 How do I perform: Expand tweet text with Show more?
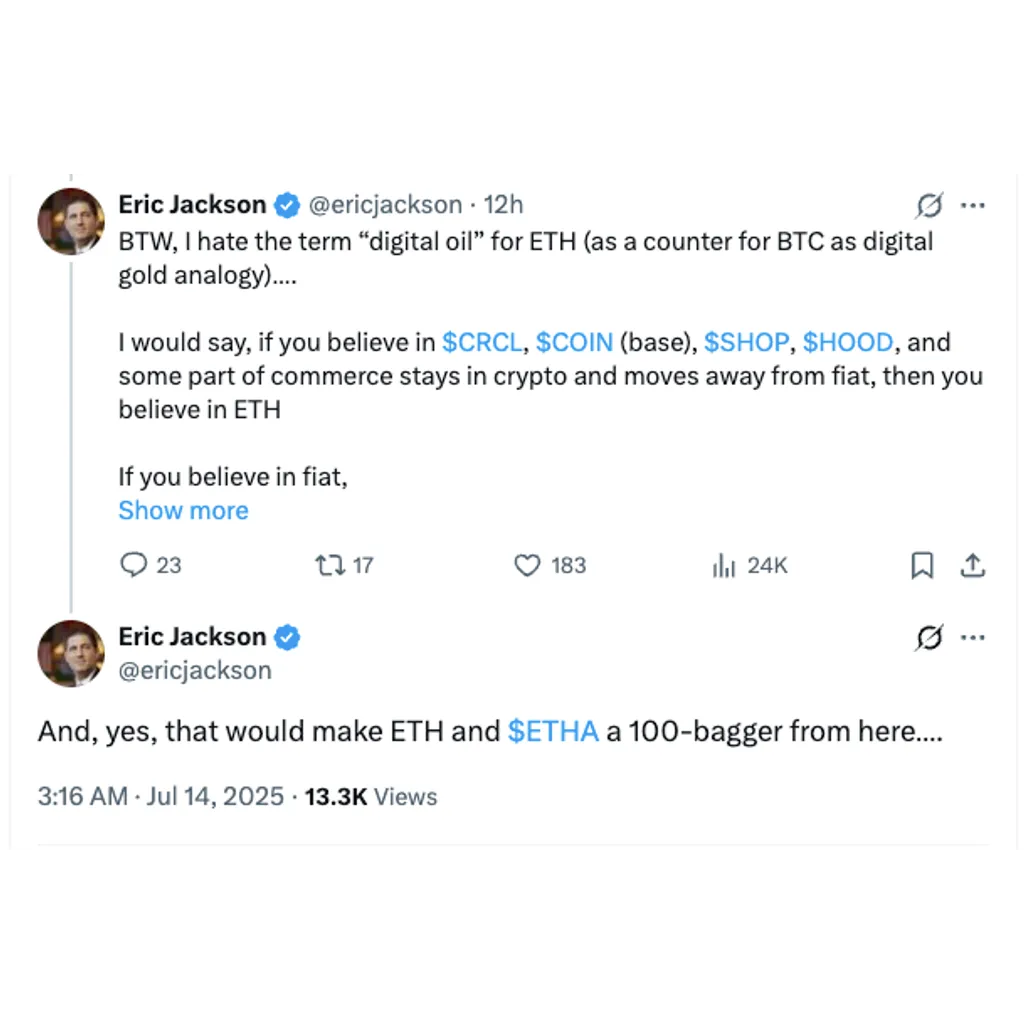pyautogui.click(x=184, y=510)
